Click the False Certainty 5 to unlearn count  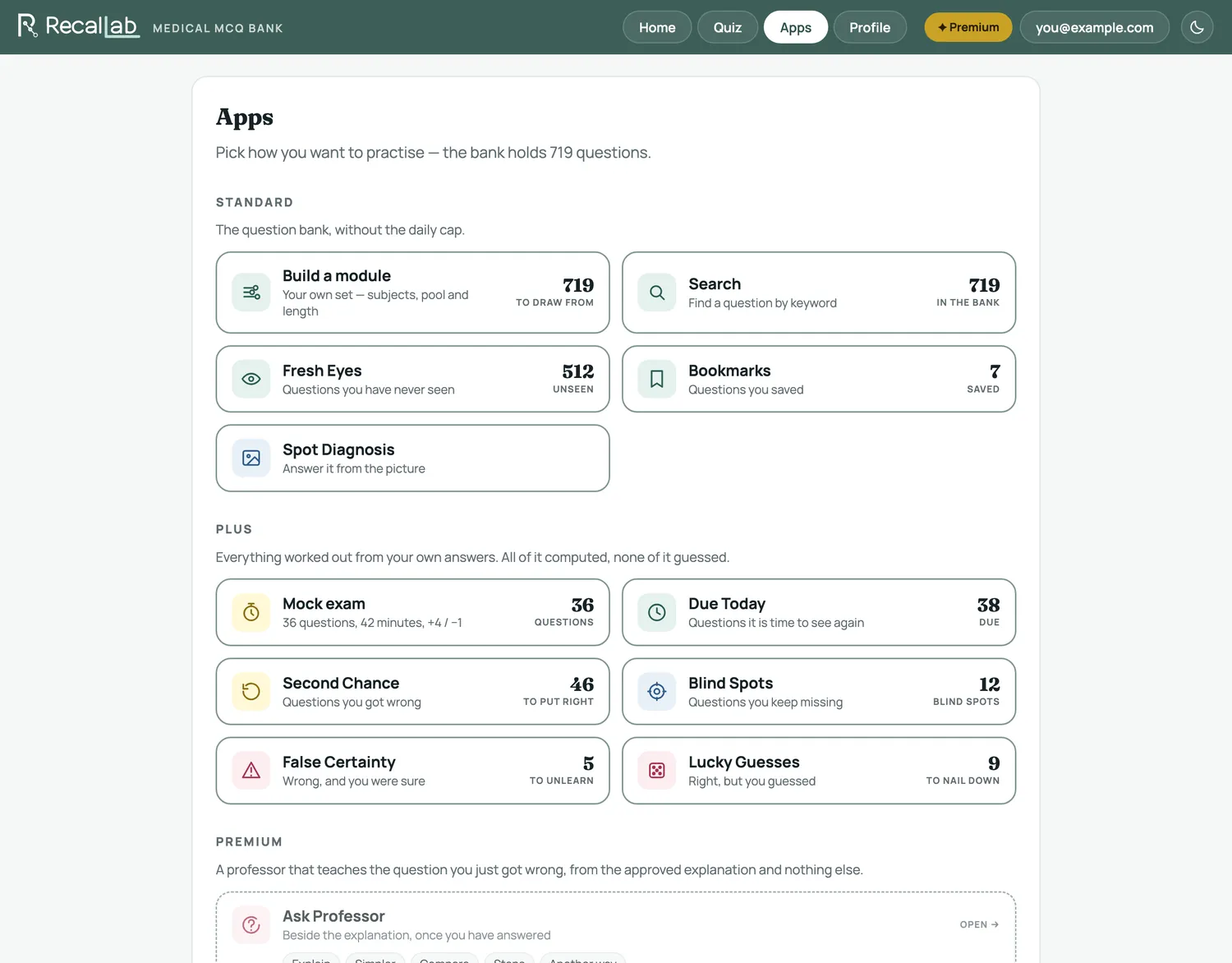pyautogui.click(x=562, y=770)
